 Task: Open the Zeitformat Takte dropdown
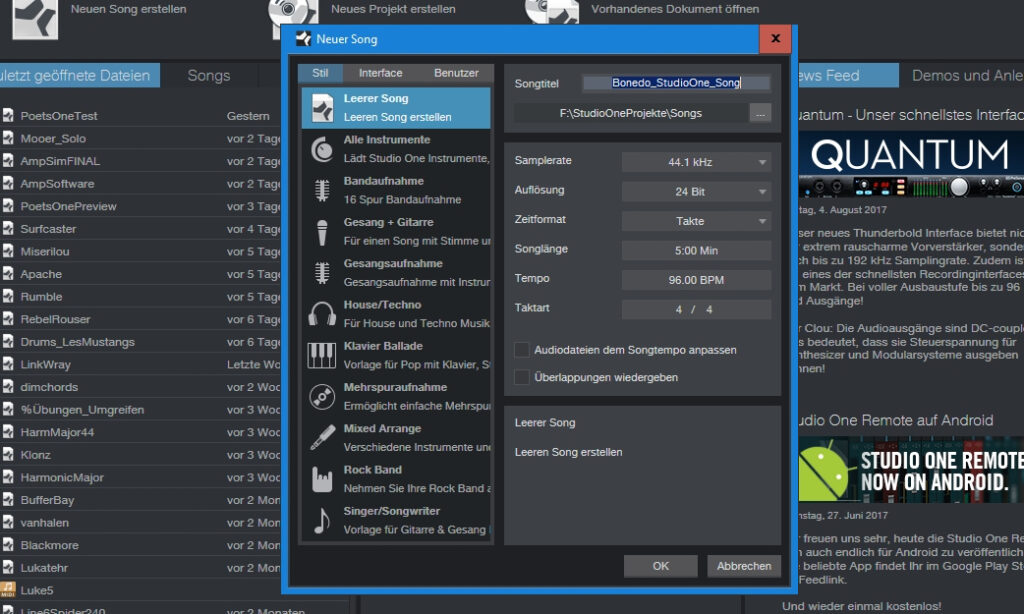point(696,221)
